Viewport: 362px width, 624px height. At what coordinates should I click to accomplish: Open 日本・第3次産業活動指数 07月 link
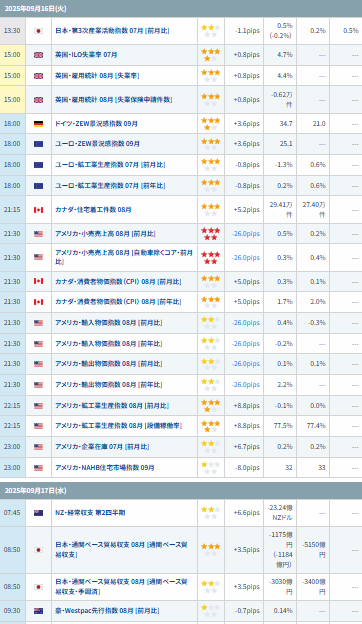(x=112, y=31)
